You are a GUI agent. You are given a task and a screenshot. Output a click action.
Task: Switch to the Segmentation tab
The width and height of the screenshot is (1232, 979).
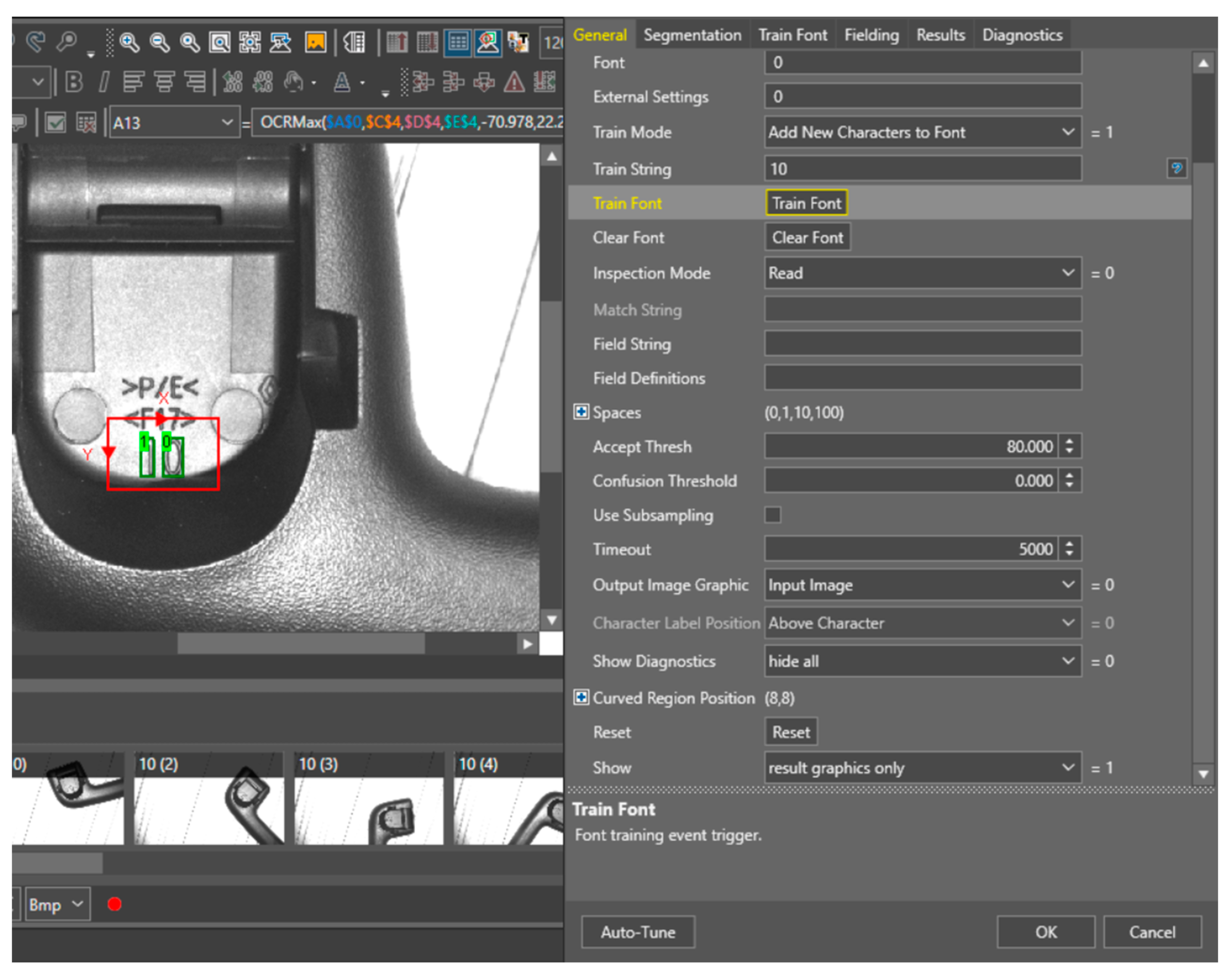coord(692,35)
